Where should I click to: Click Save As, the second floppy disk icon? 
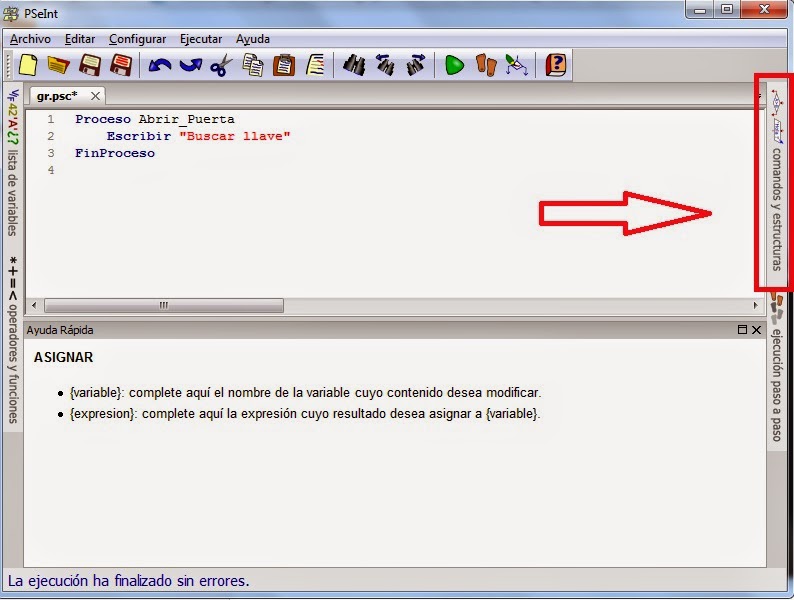tap(121, 65)
